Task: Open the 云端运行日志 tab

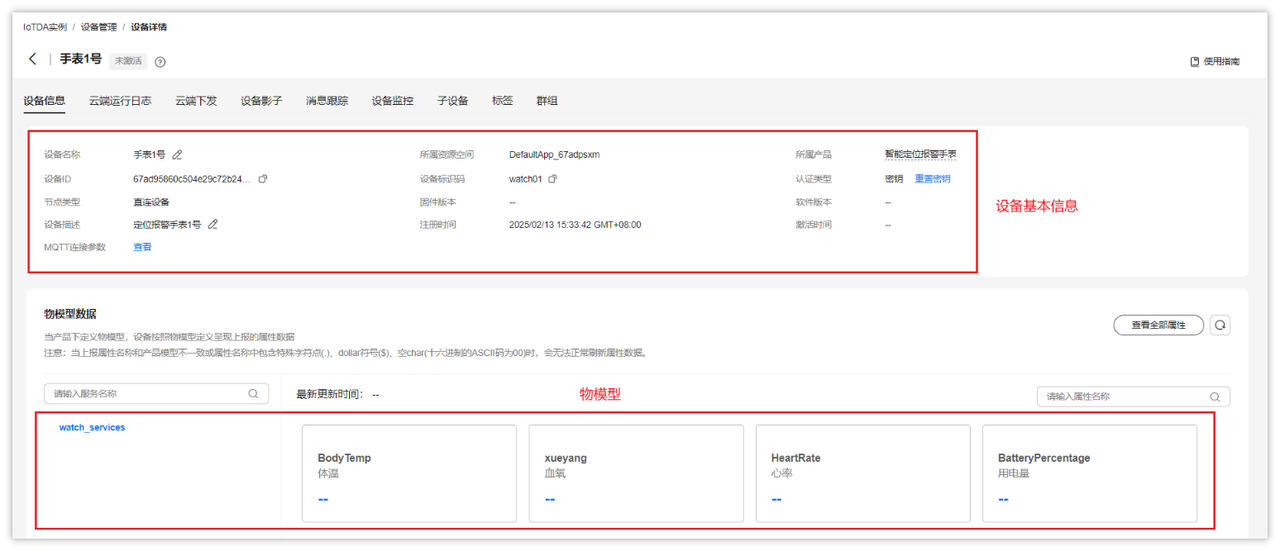Action: point(120,101)
